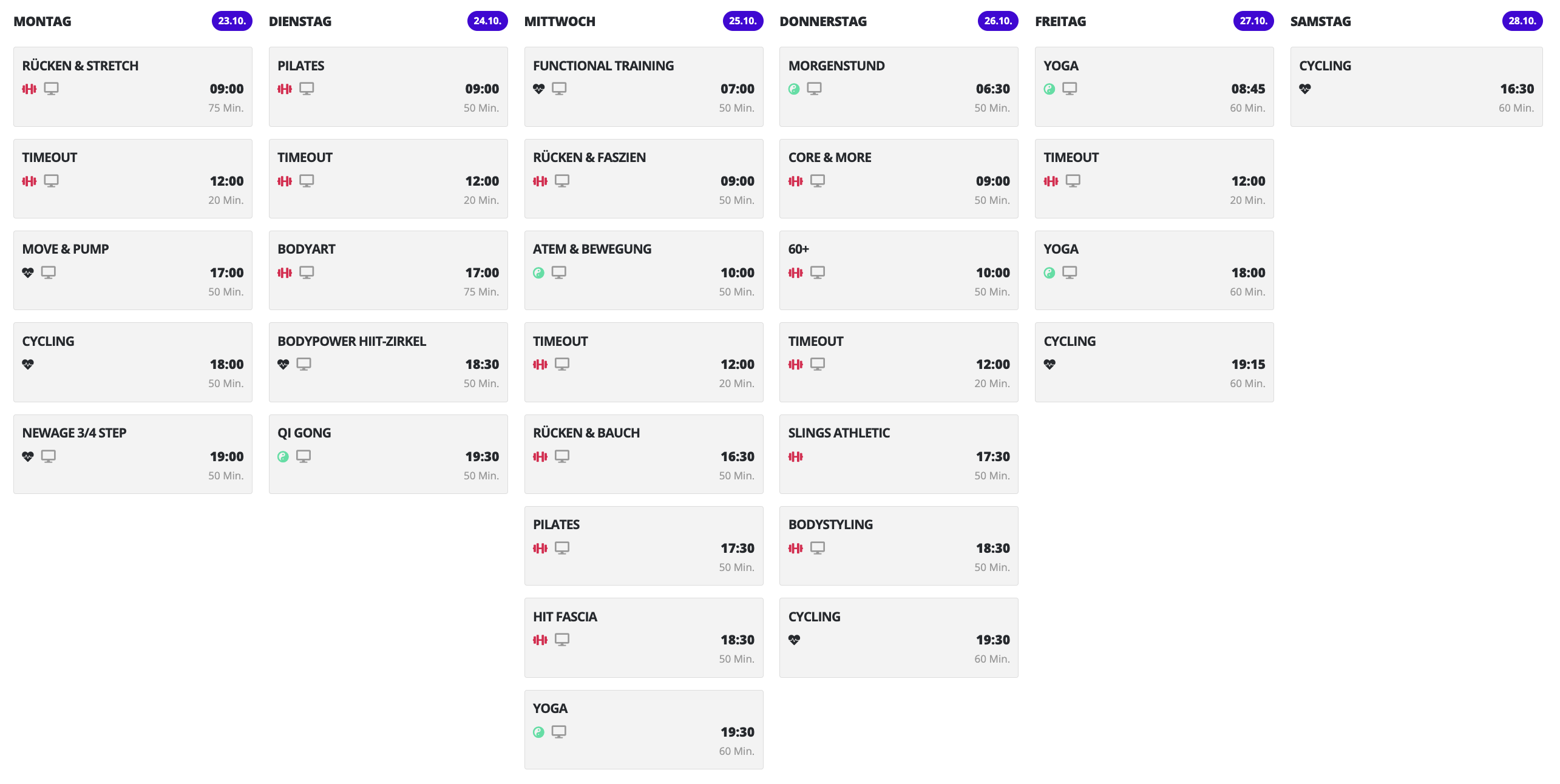Select the 28.10. date badge for Samstag

pos(1522,21)
